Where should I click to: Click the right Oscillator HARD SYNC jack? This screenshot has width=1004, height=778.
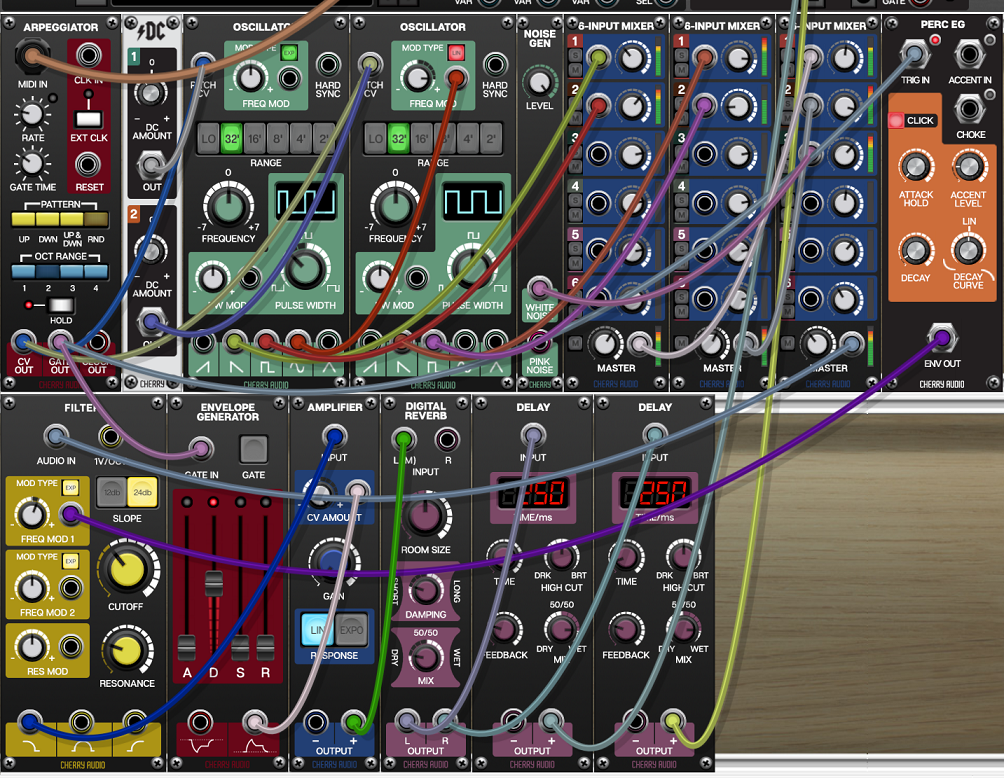(495, 65)
